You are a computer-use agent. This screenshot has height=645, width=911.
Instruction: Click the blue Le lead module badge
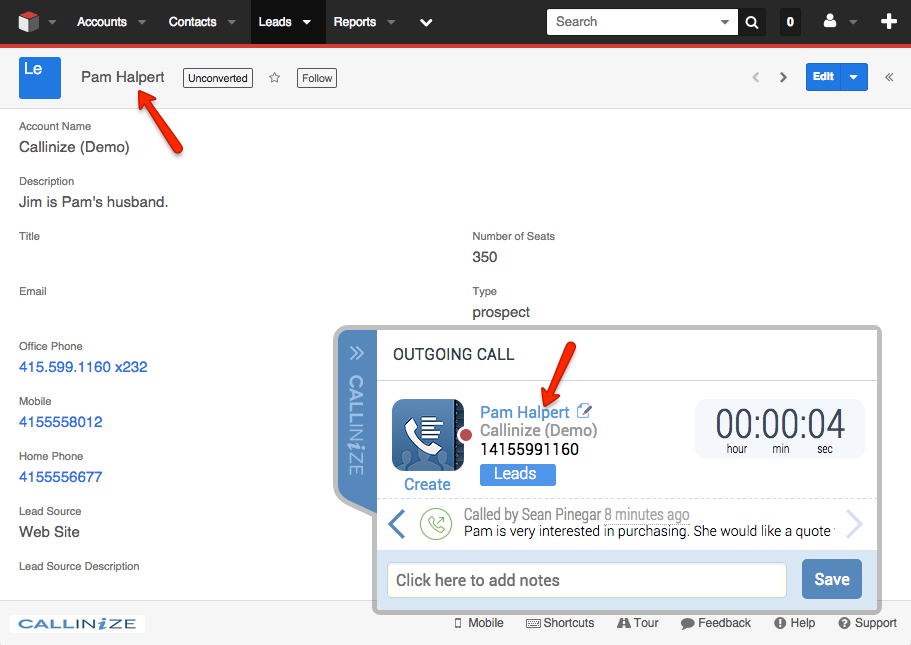click(40, 78)
